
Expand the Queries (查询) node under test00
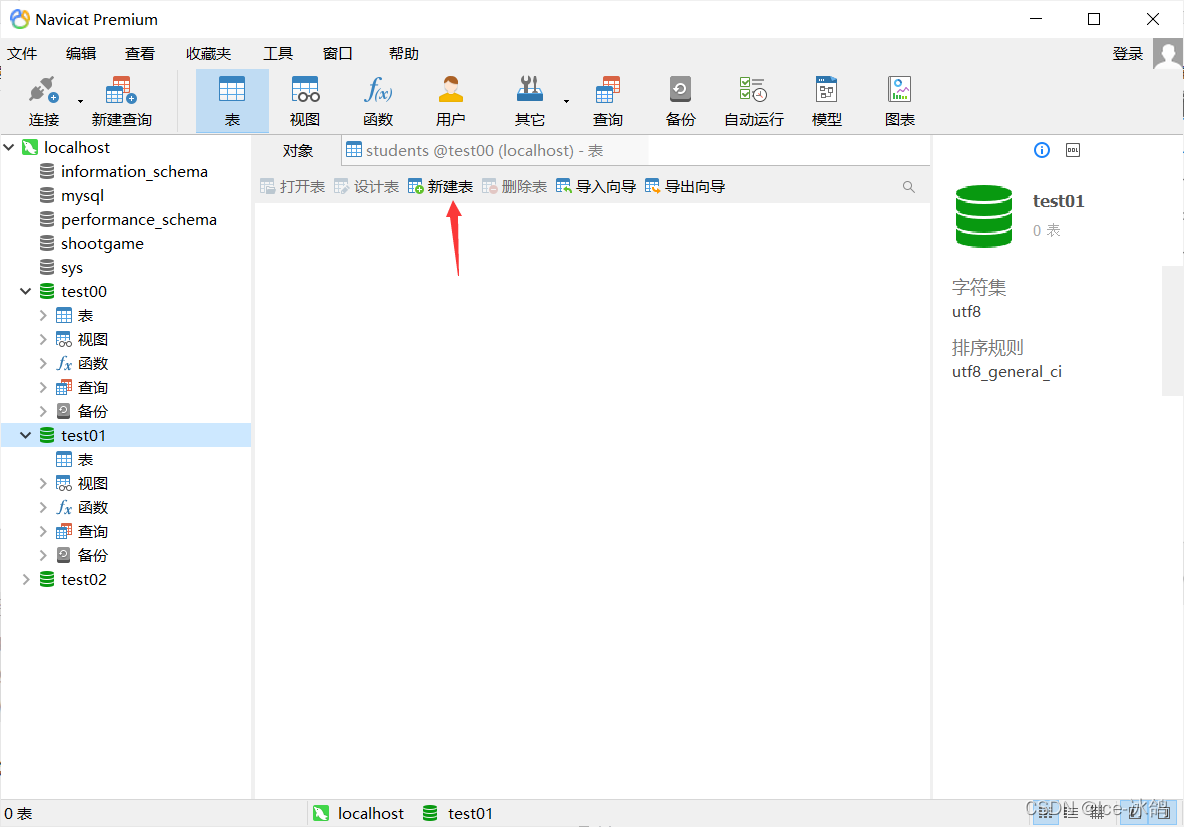[x=43, y=388]
